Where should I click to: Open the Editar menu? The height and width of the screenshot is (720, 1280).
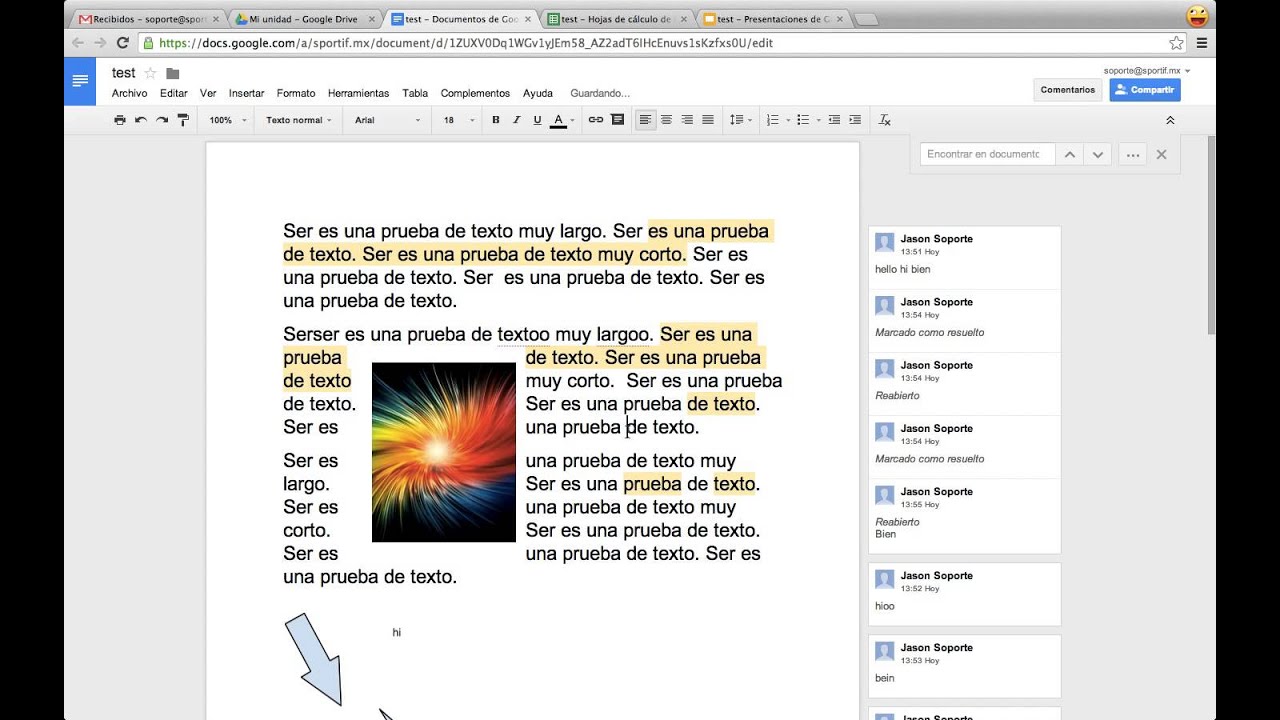[174, 93]
